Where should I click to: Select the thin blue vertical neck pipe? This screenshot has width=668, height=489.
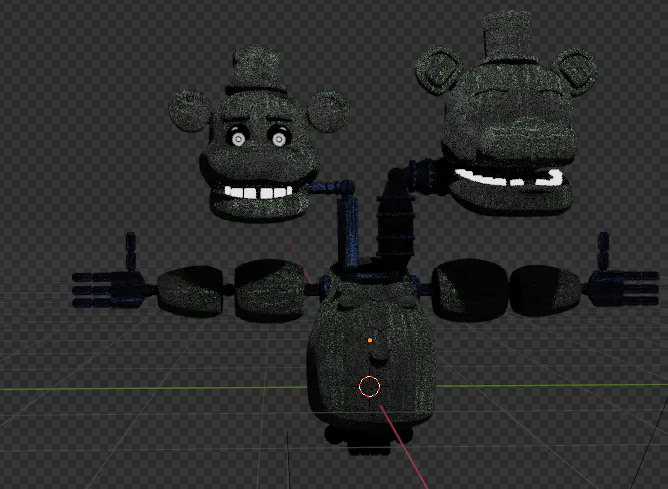click(x=348, y=232)
